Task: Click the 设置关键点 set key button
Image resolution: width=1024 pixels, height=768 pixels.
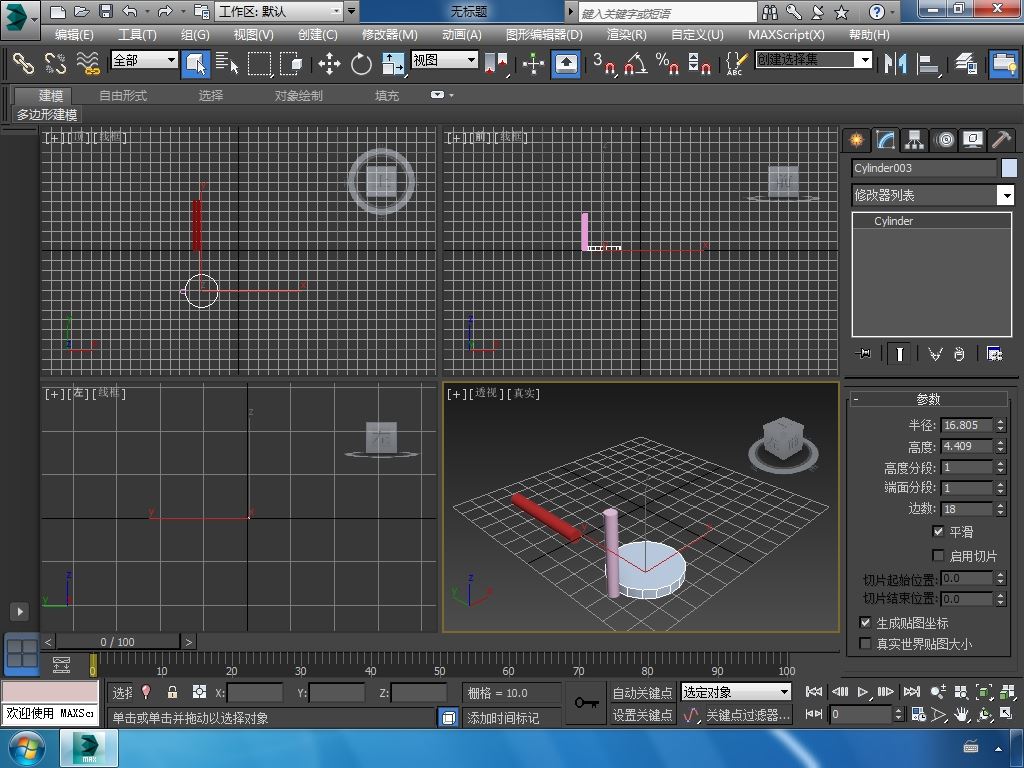Action: click(x=642, y=715)
